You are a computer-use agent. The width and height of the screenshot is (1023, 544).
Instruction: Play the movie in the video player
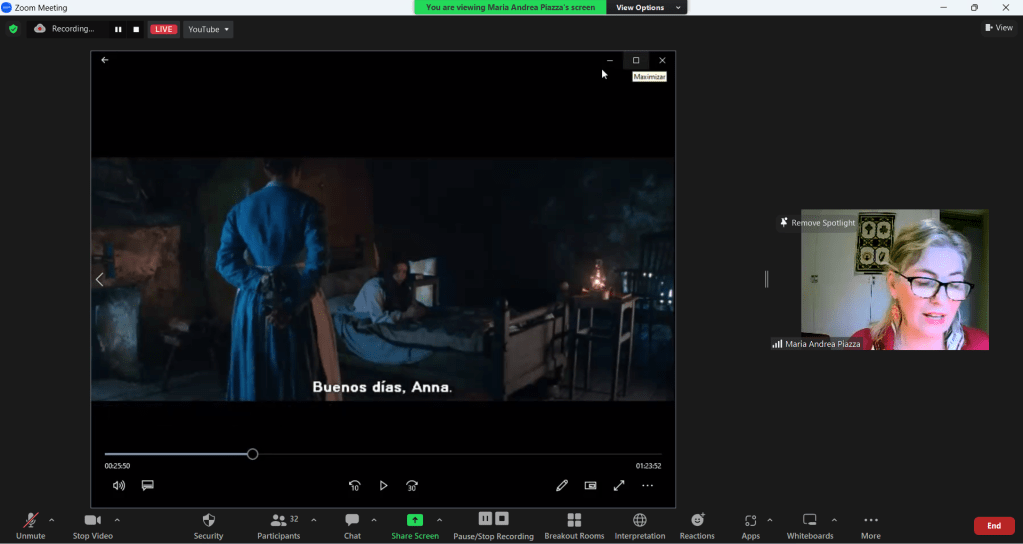(x=383, y=486)
